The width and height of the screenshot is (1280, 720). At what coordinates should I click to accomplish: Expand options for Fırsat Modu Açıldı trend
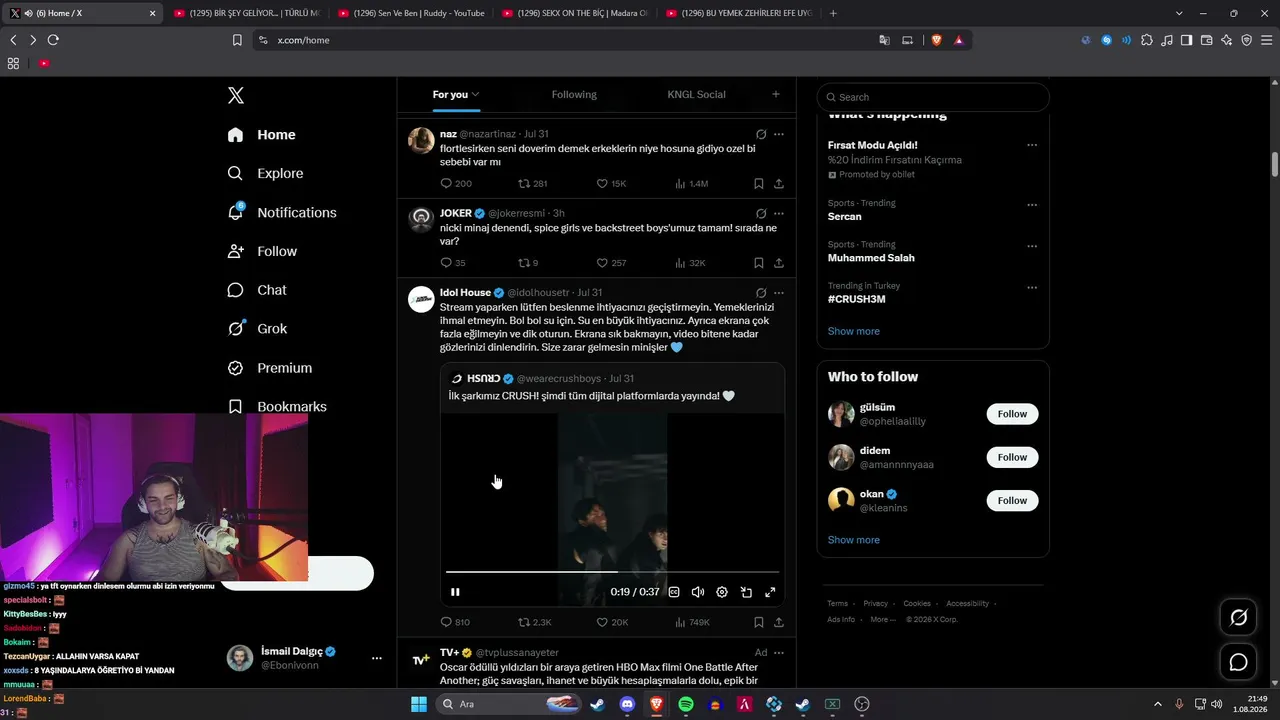pyautogui.click(x=1032, y=145)
